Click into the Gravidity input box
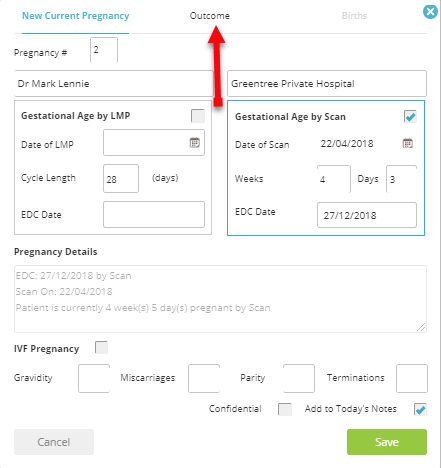Viewport: 441px width, 468px height. click(x=94, y=378)
